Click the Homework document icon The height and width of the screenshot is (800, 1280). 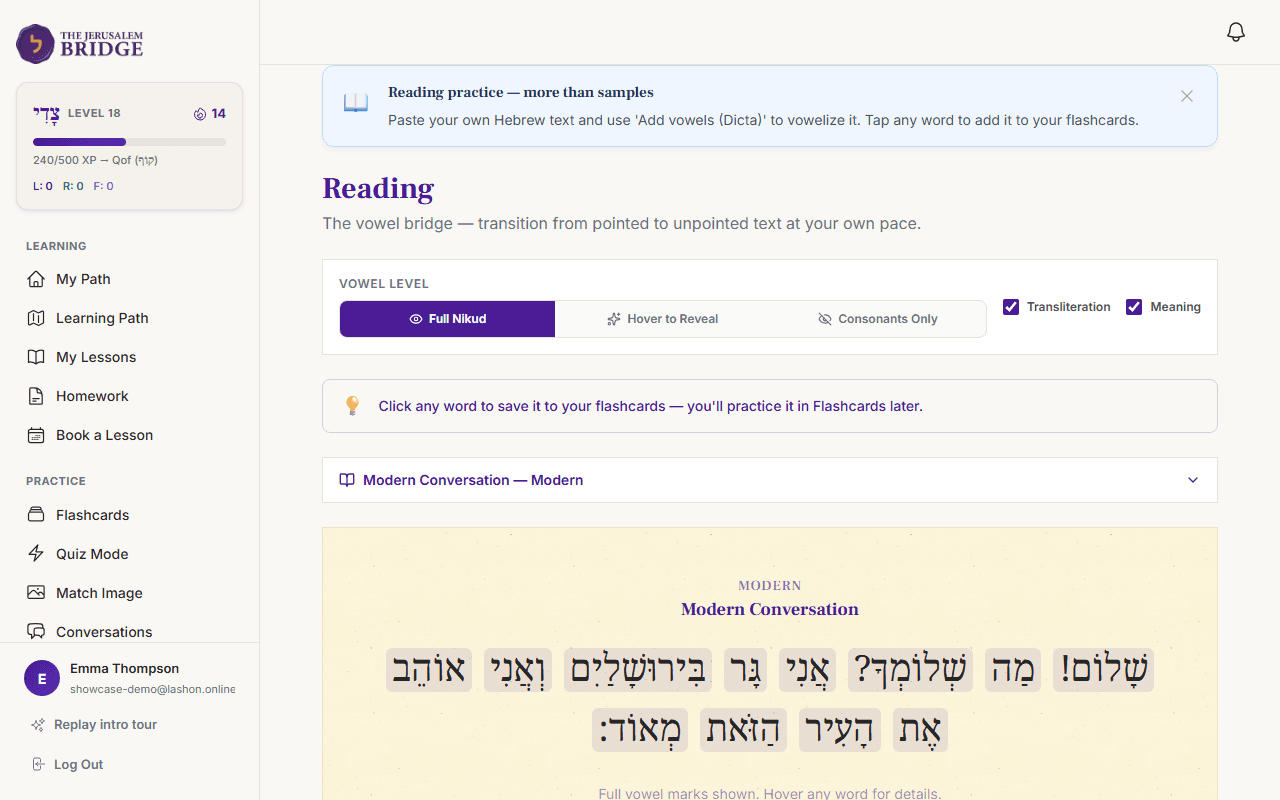tap(36, 396)
